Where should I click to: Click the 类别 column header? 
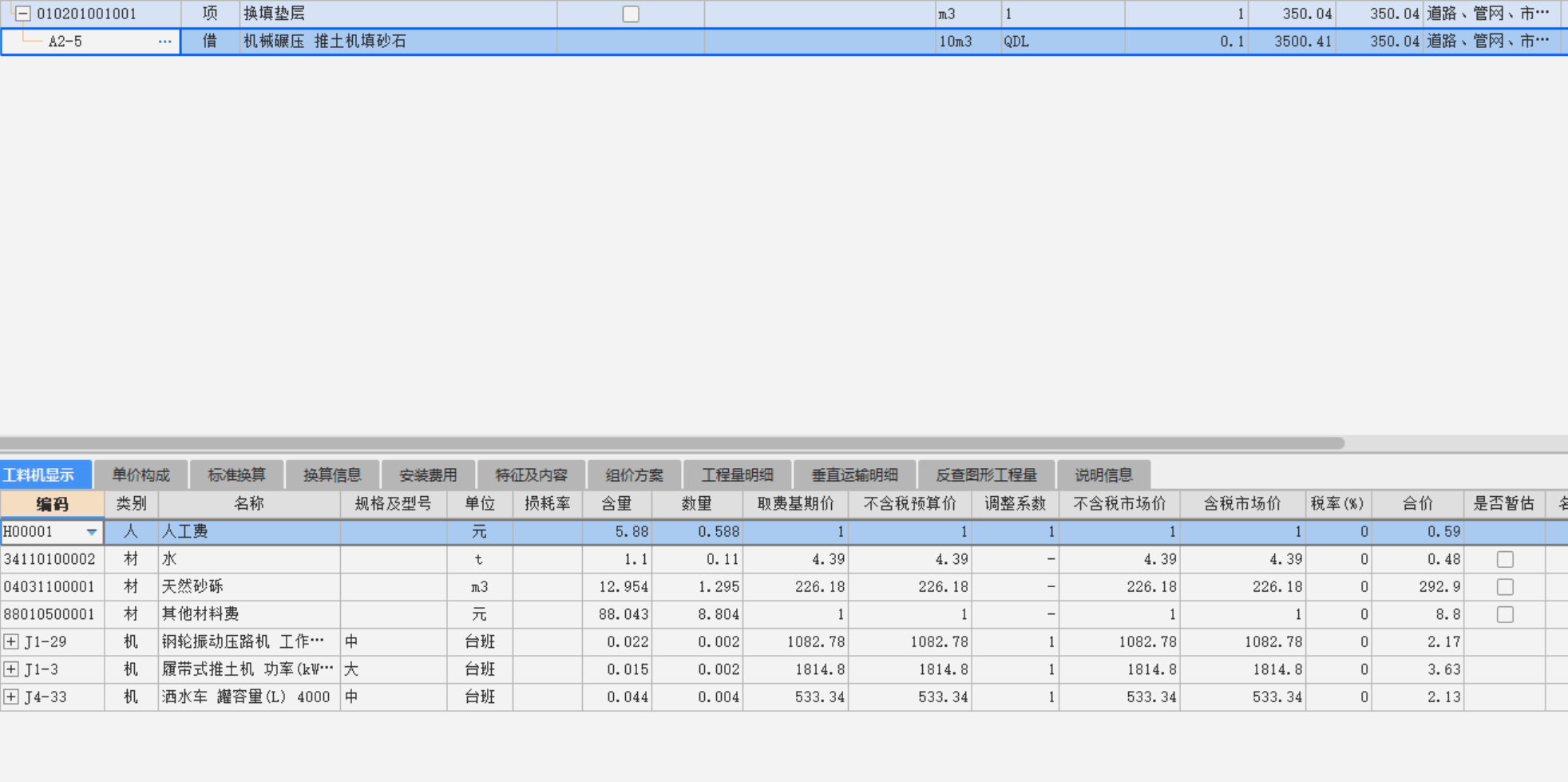(131, 504)
